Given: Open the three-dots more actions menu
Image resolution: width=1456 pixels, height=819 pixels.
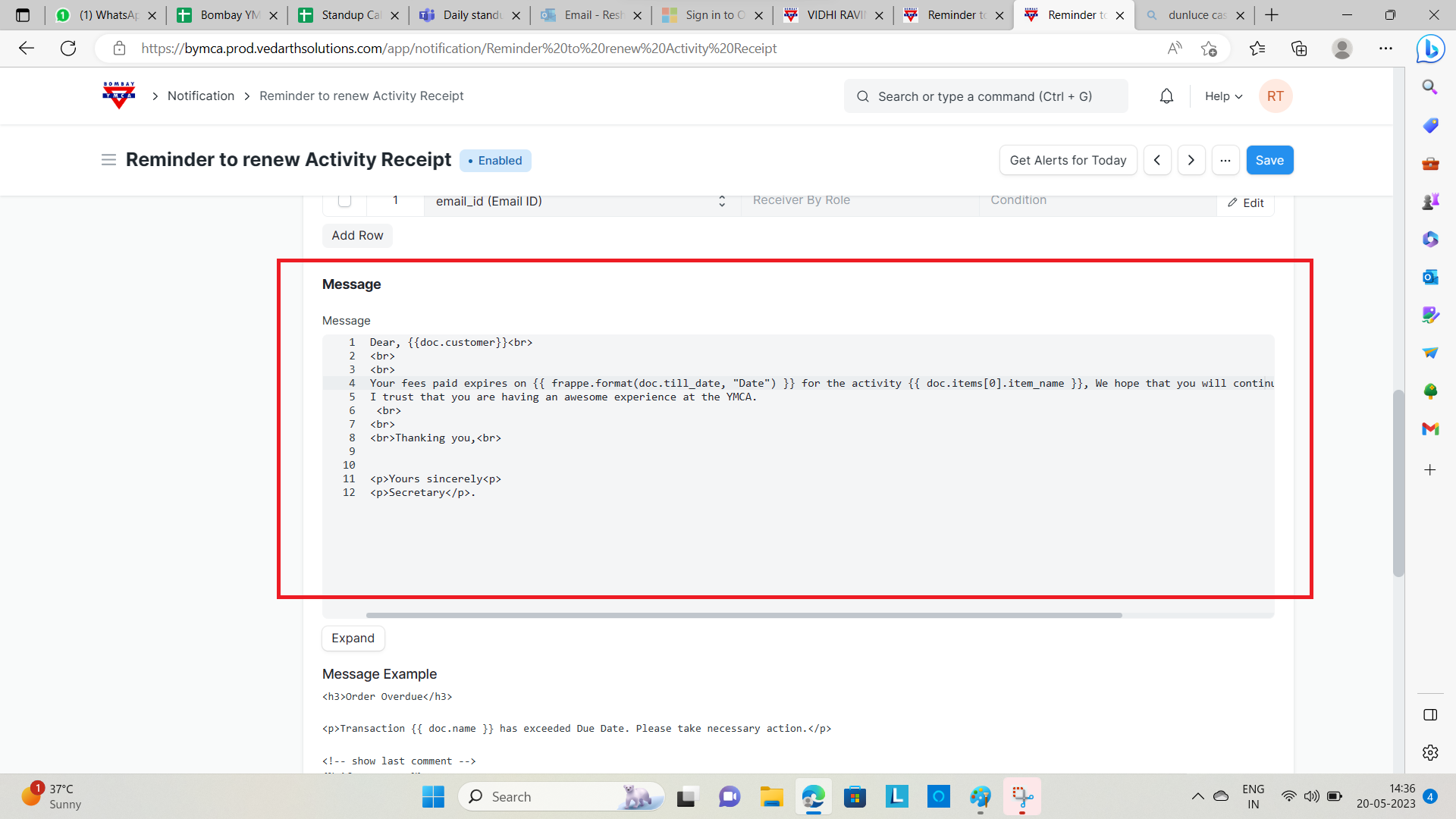Looking at the screenshot, I should 1225,160.
